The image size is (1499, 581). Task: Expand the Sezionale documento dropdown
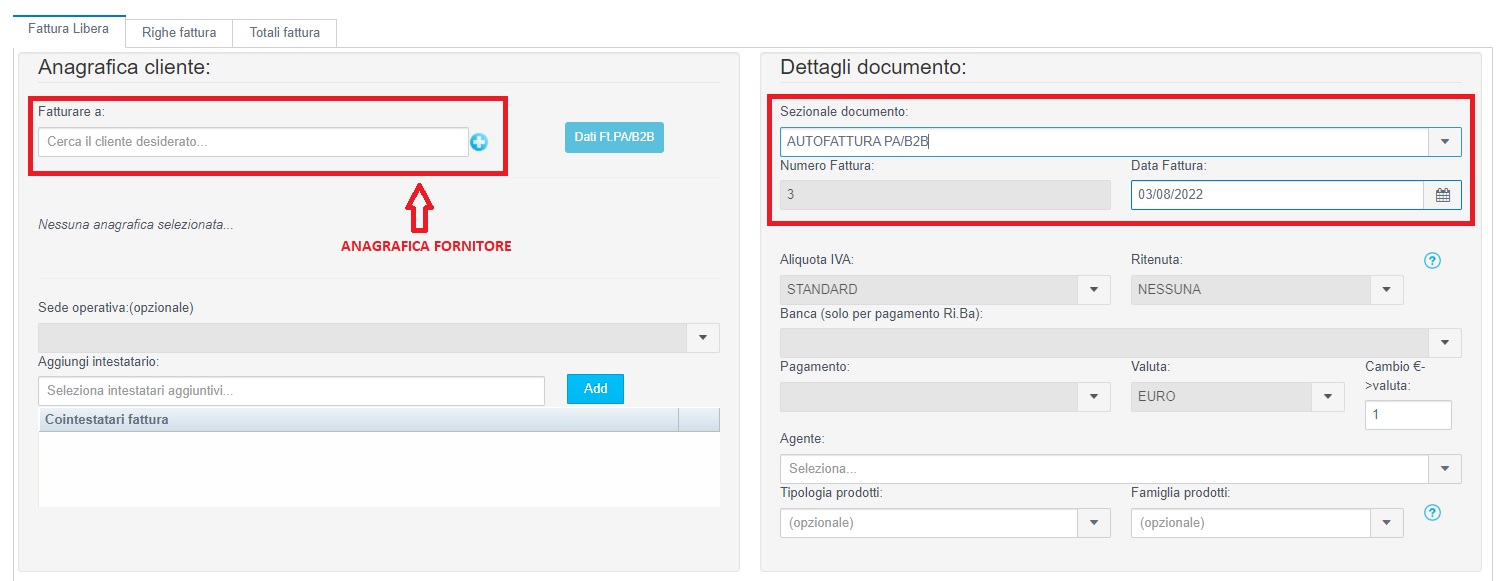[1444, 142]
